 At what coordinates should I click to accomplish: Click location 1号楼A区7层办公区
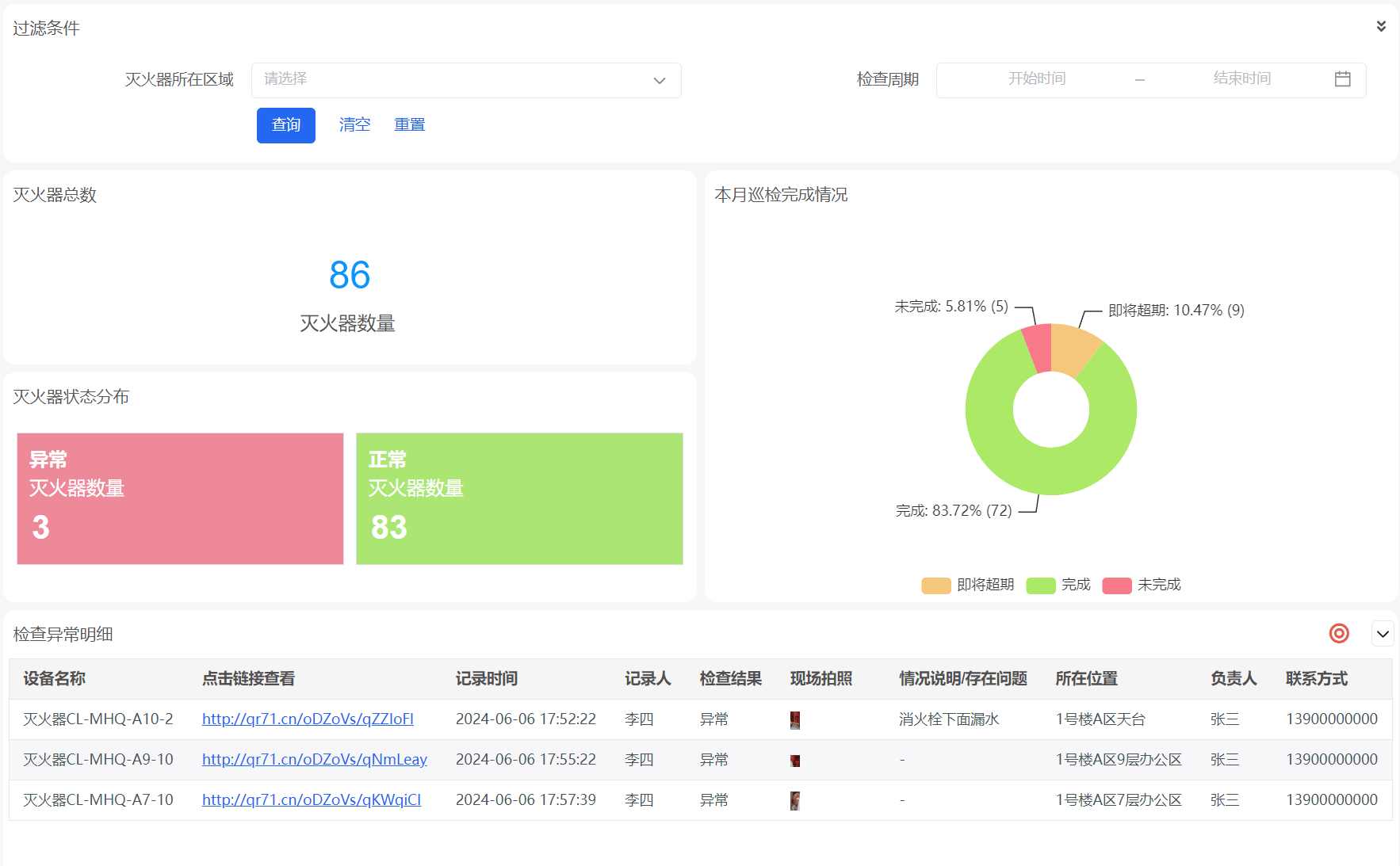1119,799
